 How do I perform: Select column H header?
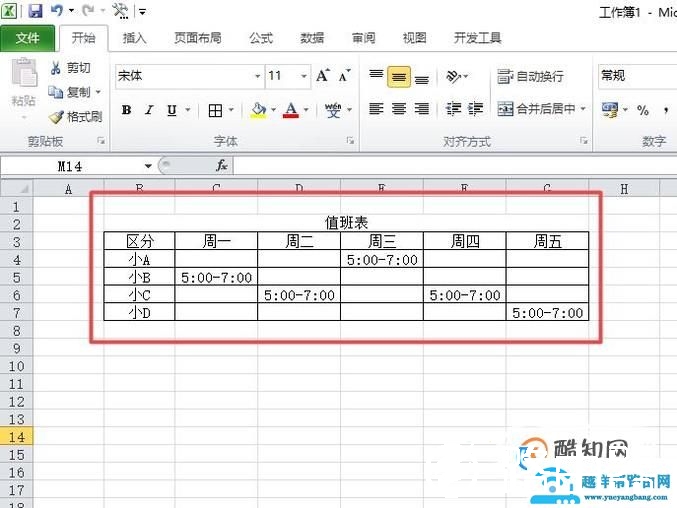pos(624,189)
